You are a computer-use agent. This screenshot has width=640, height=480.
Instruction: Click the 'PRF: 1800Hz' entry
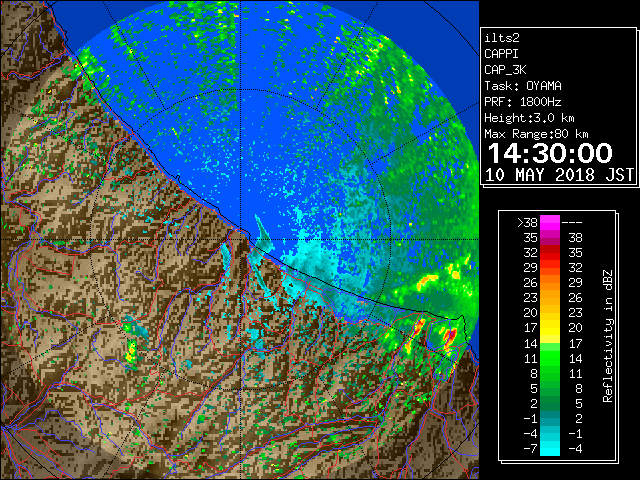tap(523, 102)
